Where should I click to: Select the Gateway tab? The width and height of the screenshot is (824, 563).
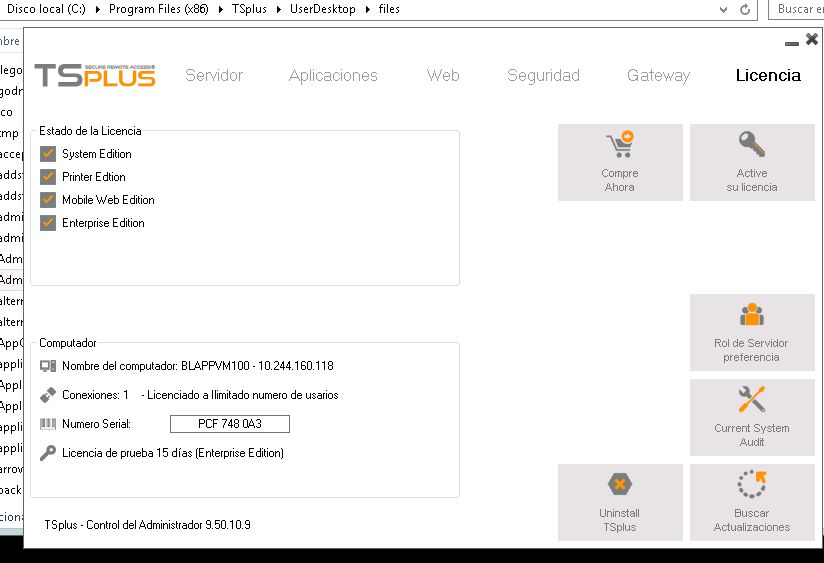tap(658, 76)
